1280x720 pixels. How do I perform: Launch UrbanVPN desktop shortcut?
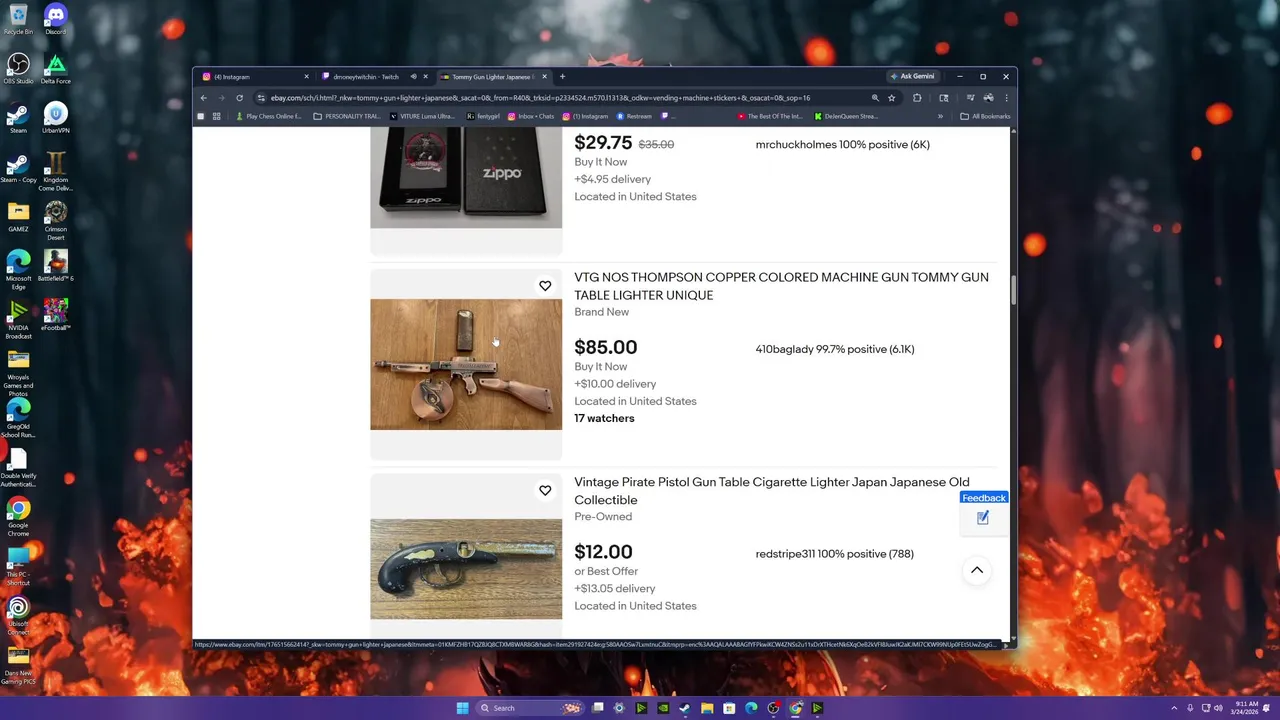[x=55, y=118]
